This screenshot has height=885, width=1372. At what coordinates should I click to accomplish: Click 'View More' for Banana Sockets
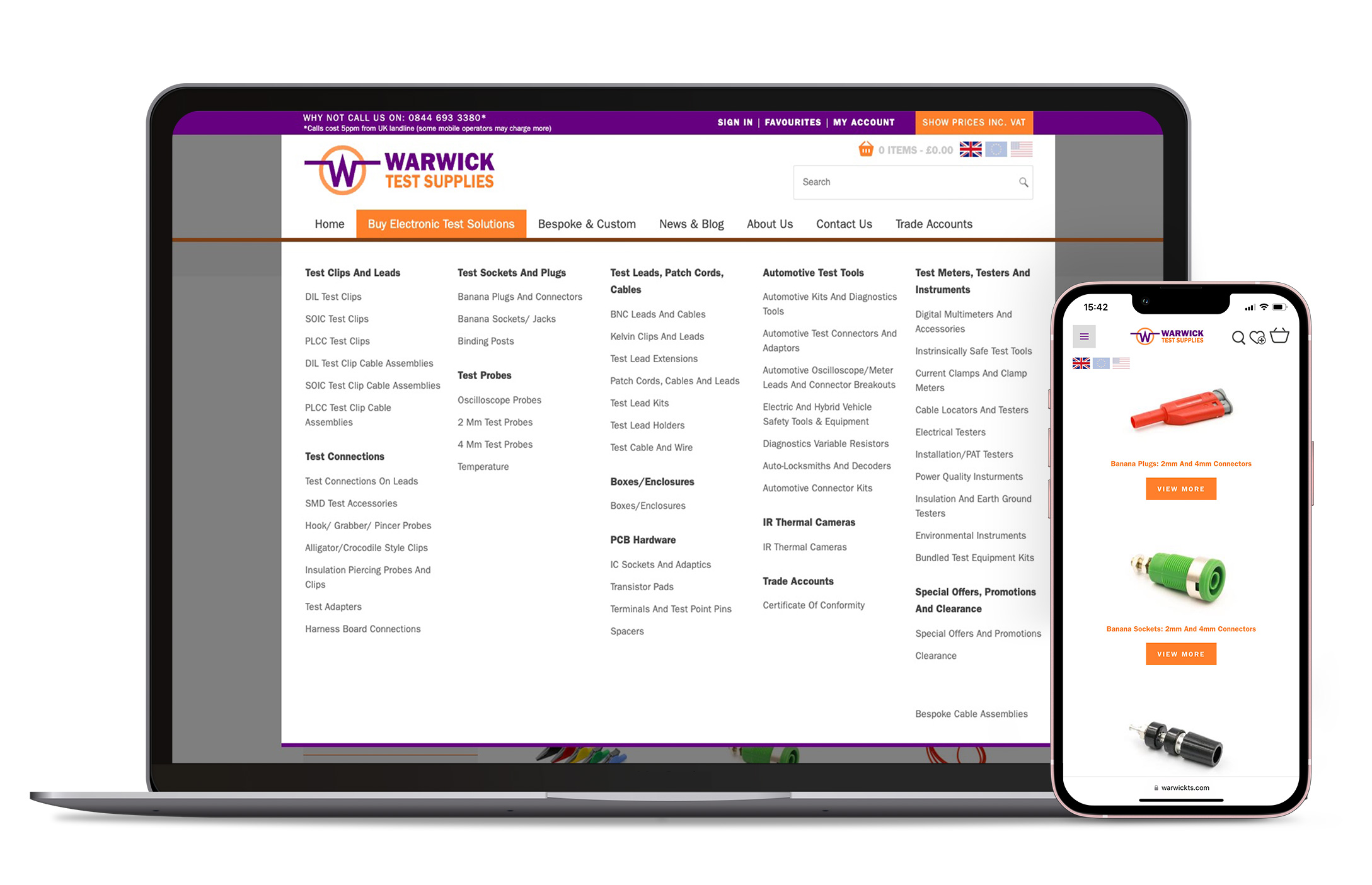(x=1181, y=654)
